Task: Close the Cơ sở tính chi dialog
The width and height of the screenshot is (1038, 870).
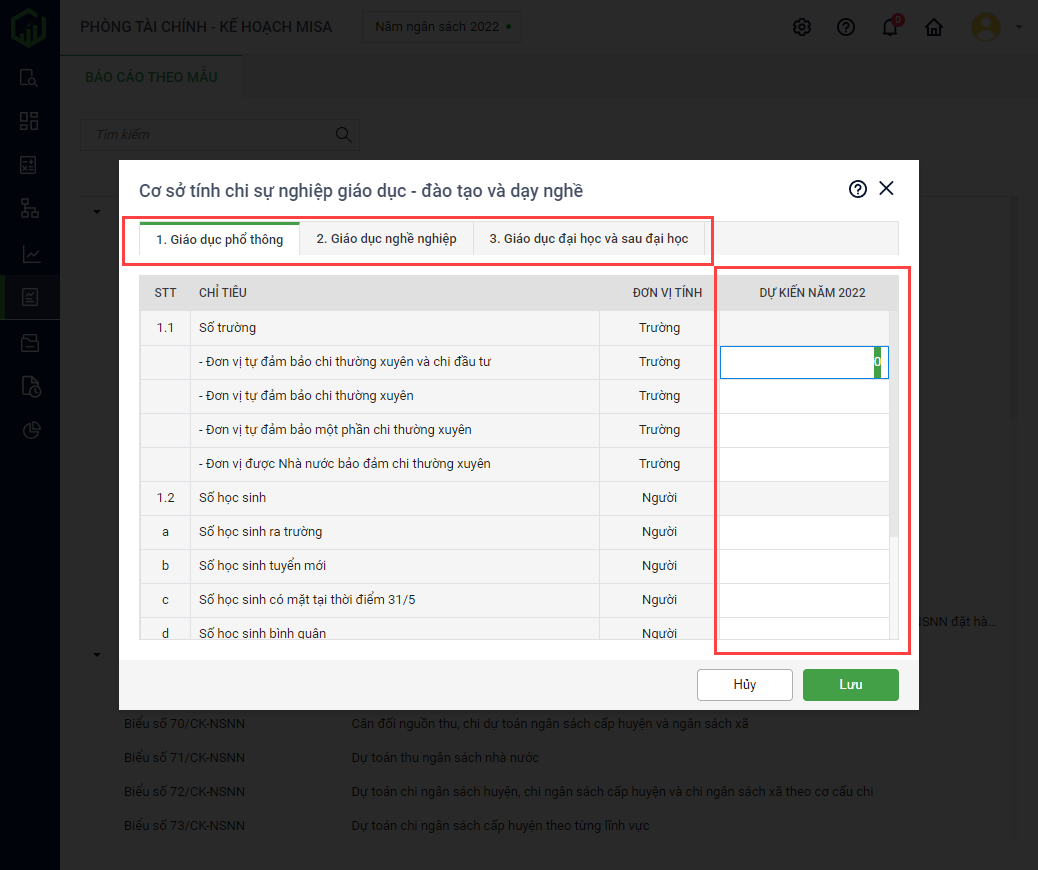Action: (886, 189)
